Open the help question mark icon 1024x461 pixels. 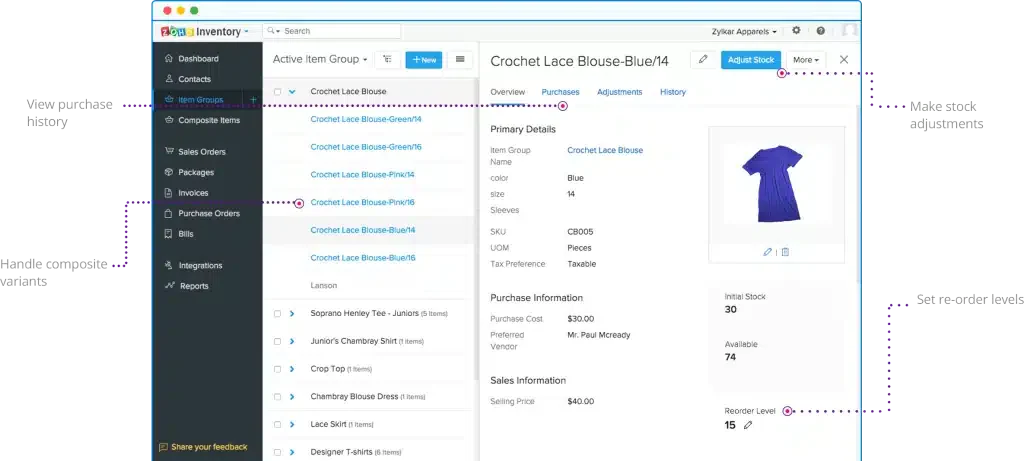821,31
